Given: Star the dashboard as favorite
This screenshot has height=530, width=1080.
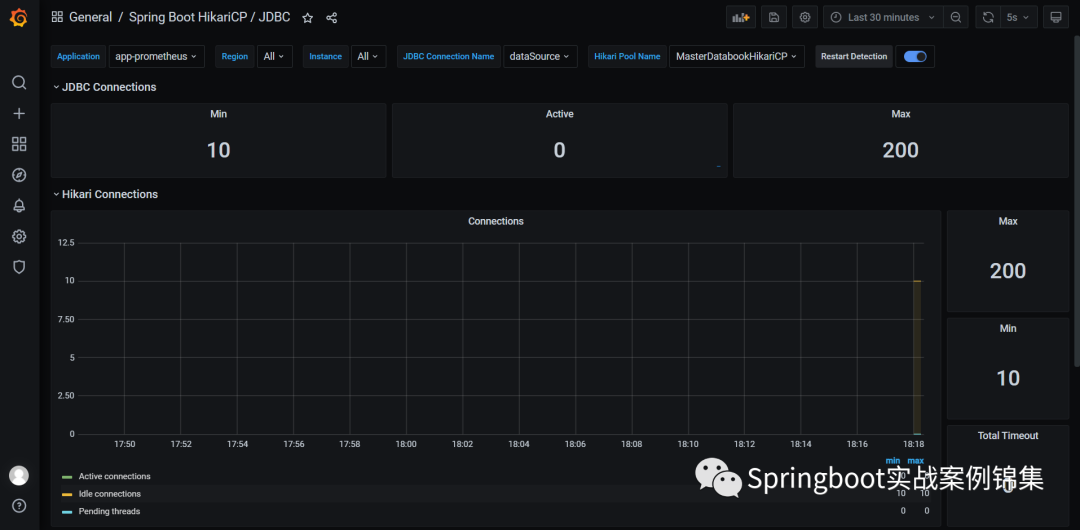Looking at the screenshot, I should (307, 18).
